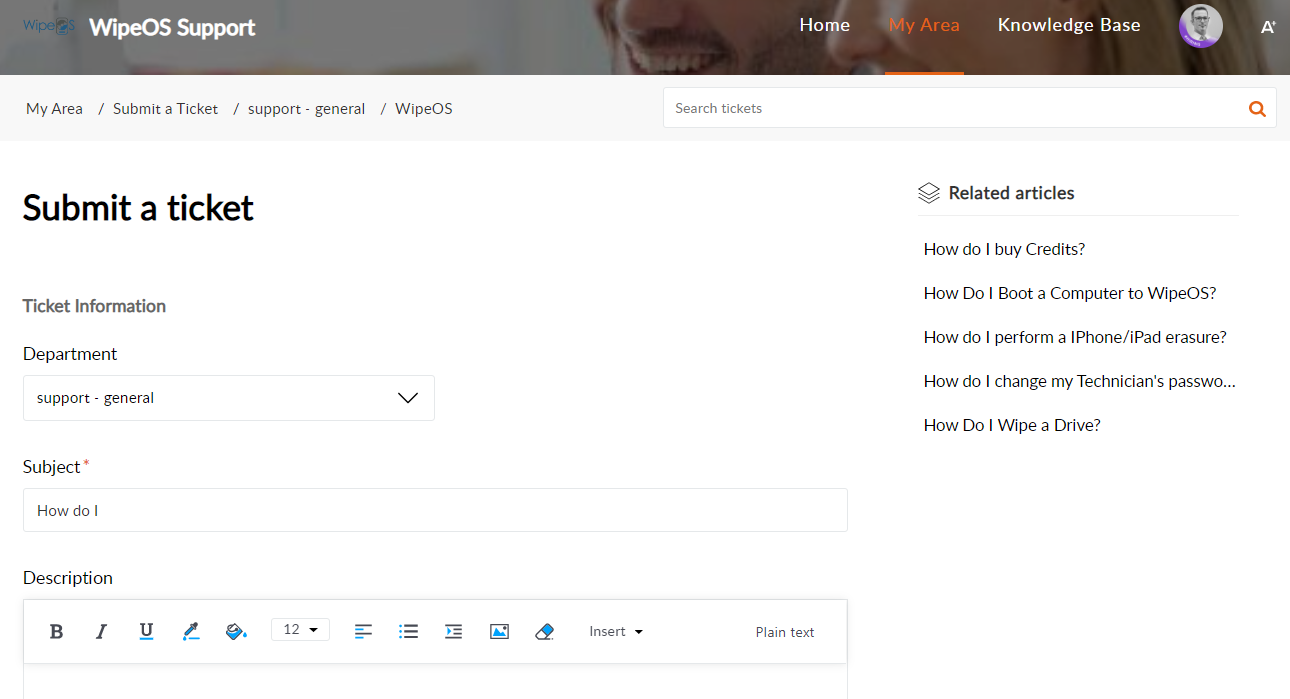1290x699 pixels.
Task: Click the orange search magnifier icon
Action: [x=1257, y=109]
